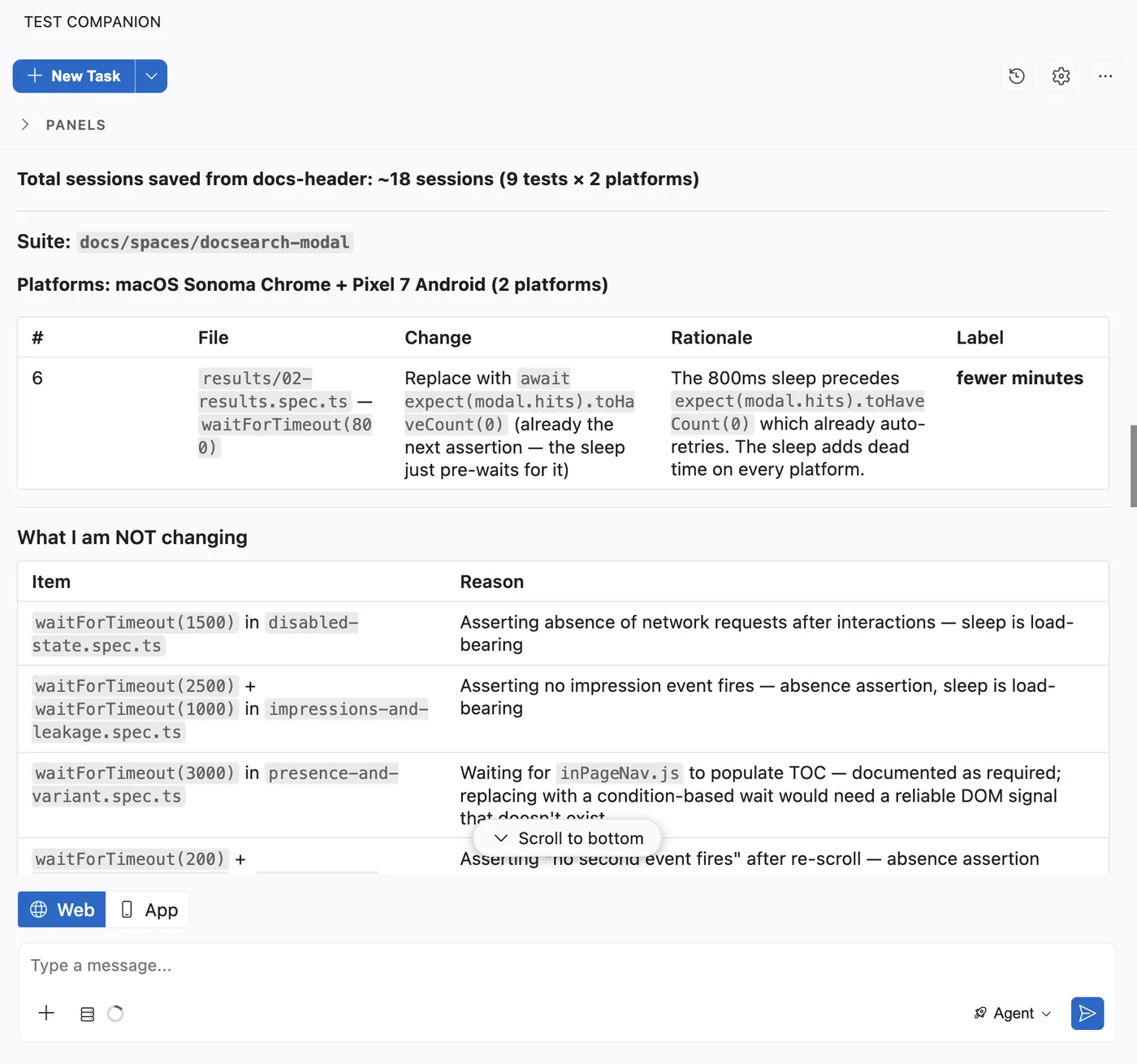Click the plus icon below the message box
The image size is (1137, 1064).
tap(46, 1013)
